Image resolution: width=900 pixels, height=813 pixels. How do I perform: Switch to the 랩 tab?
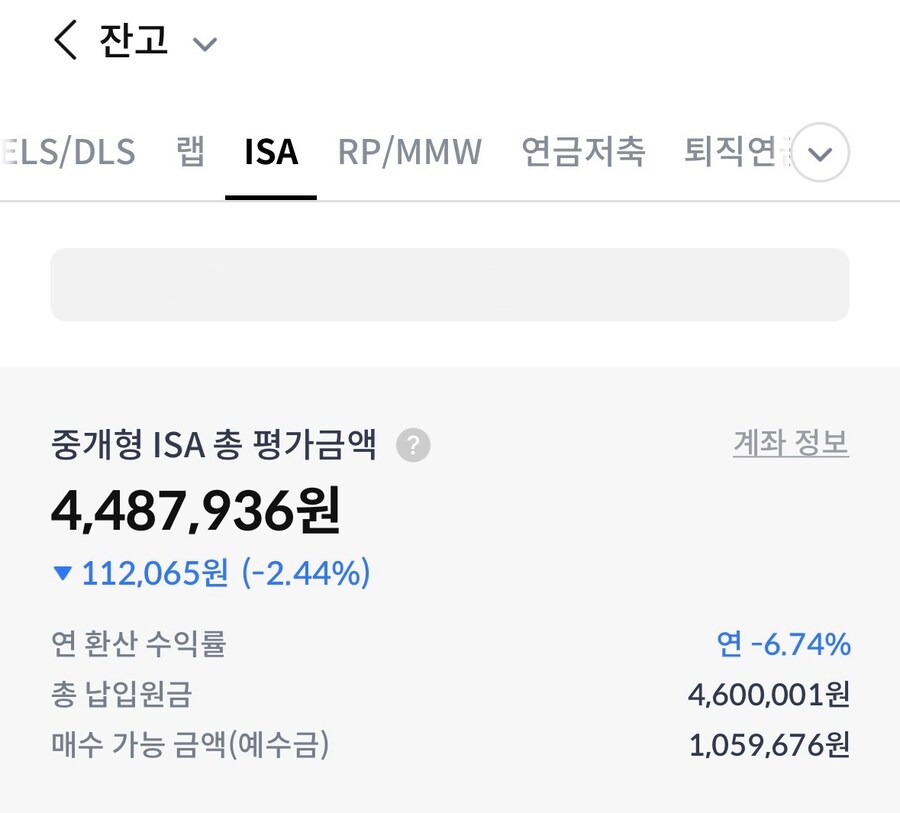(189, 152)
